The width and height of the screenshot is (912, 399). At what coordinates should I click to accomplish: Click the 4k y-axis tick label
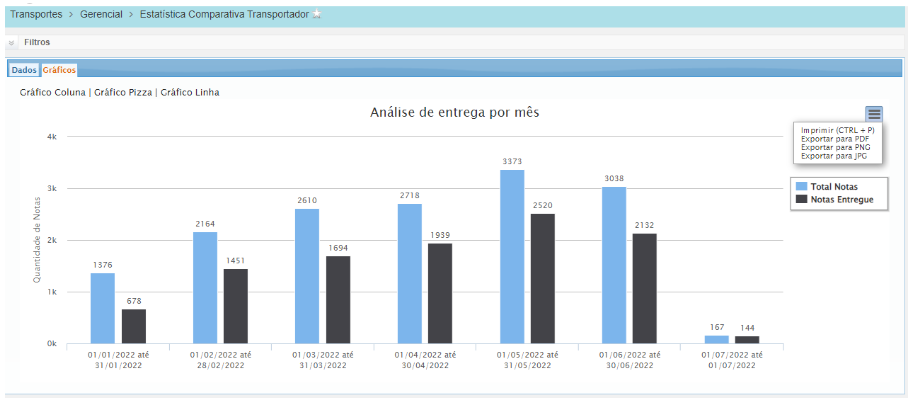pos(51,137)
